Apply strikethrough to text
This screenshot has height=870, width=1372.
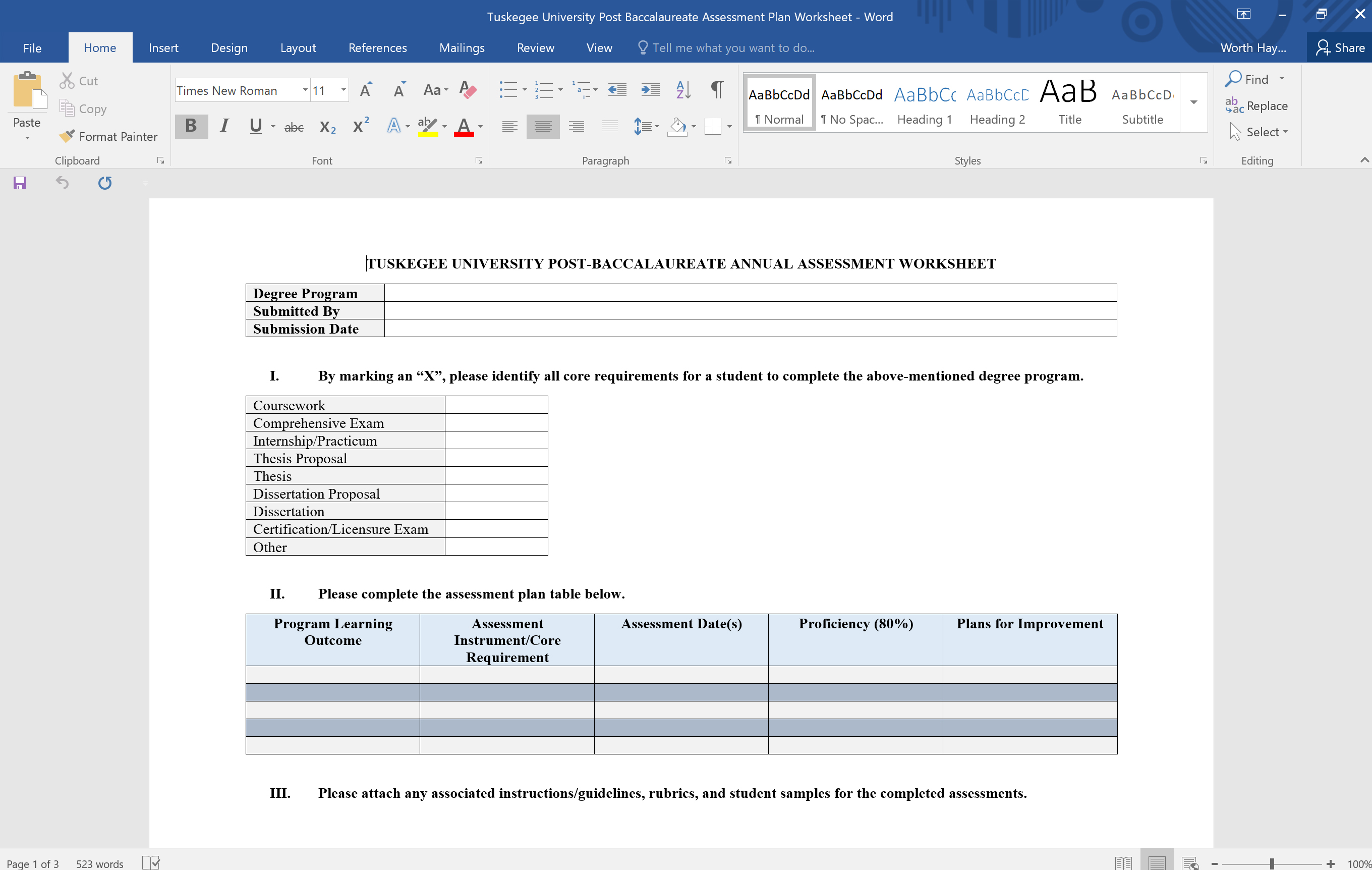point(294,127)
